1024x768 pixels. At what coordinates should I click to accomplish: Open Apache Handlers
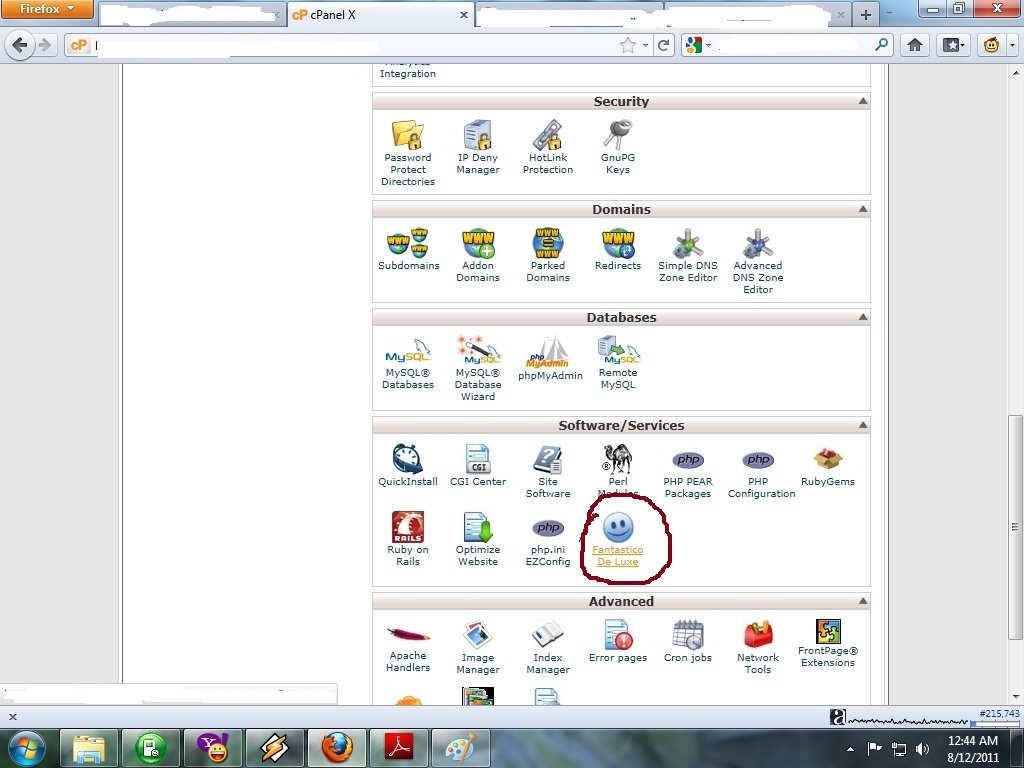tap(408, 648)
